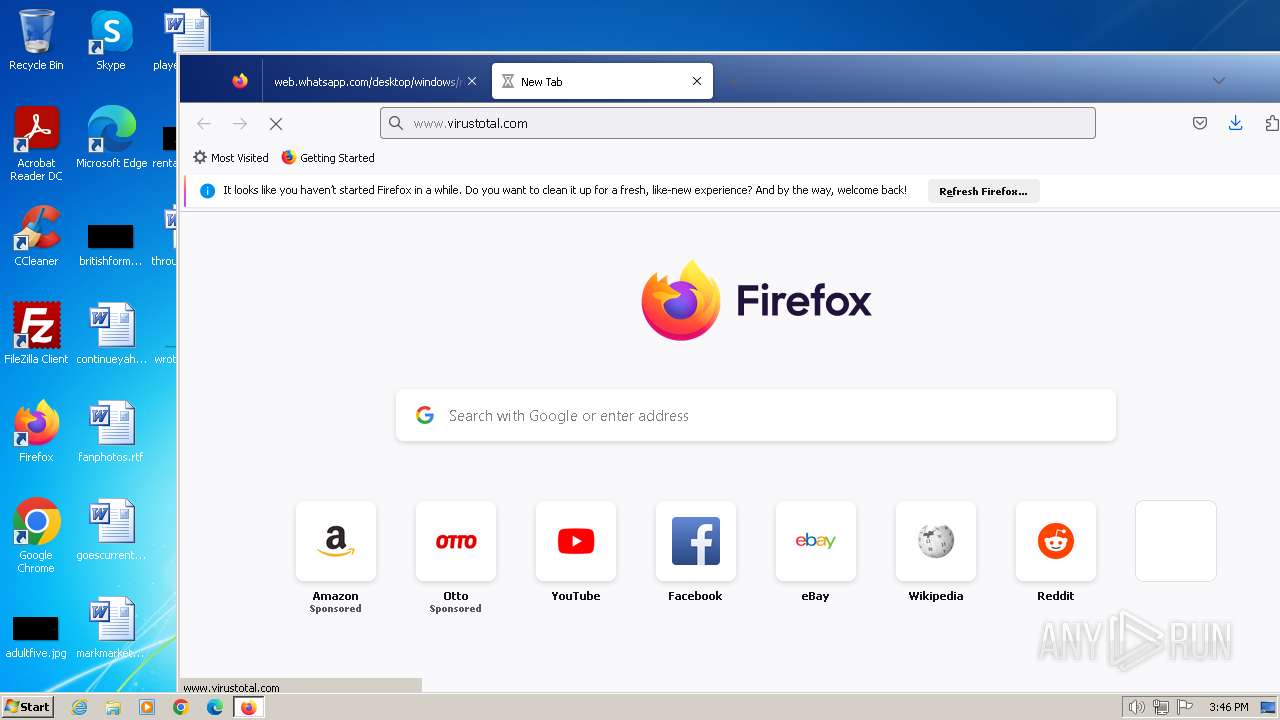1280x720 pixels.
Task: Open Acrobat Reader DC desktop shortcut
Action: pos(36,144)
